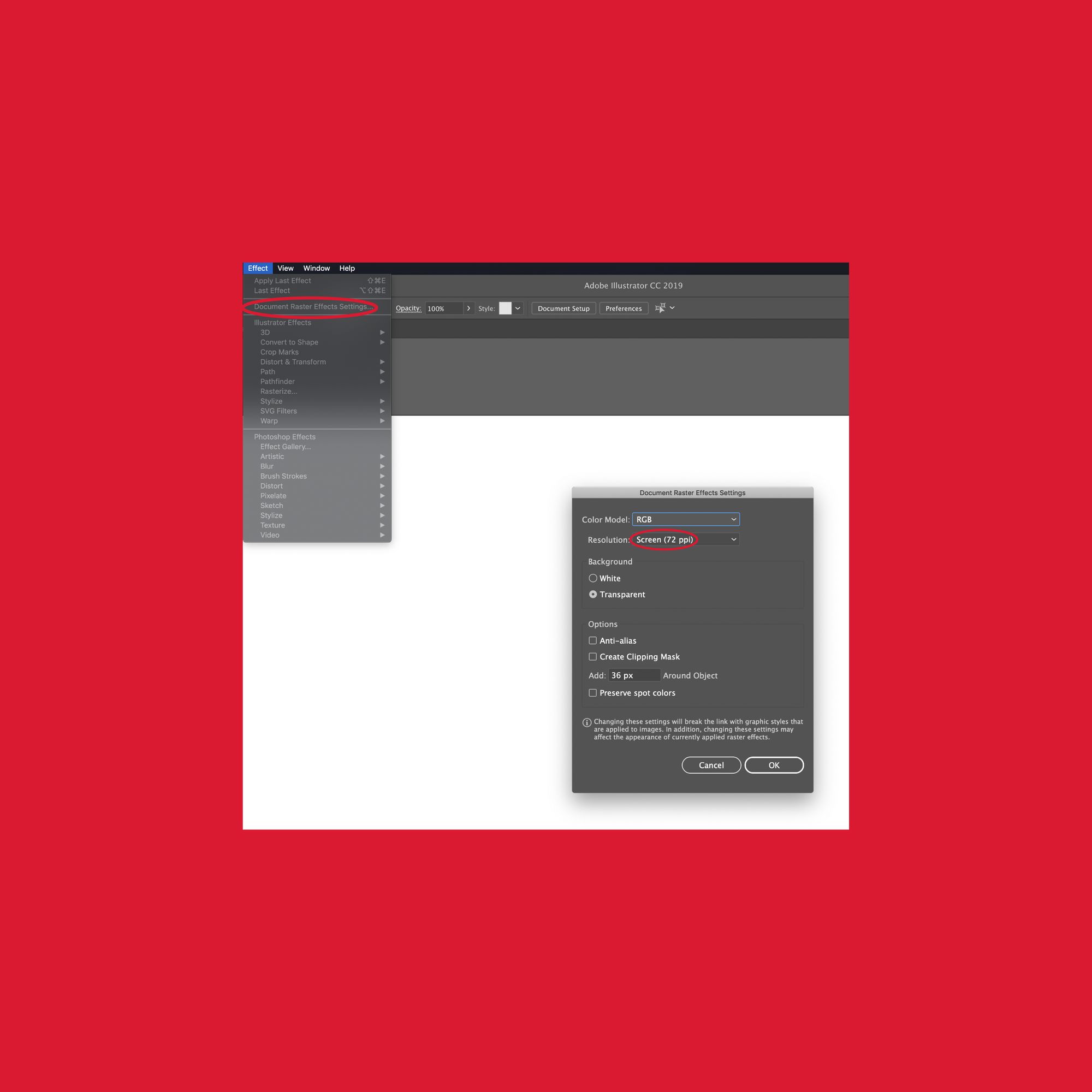
Task: Select the White background radio button
Action: pyautogui.click(x=591, y=579)
